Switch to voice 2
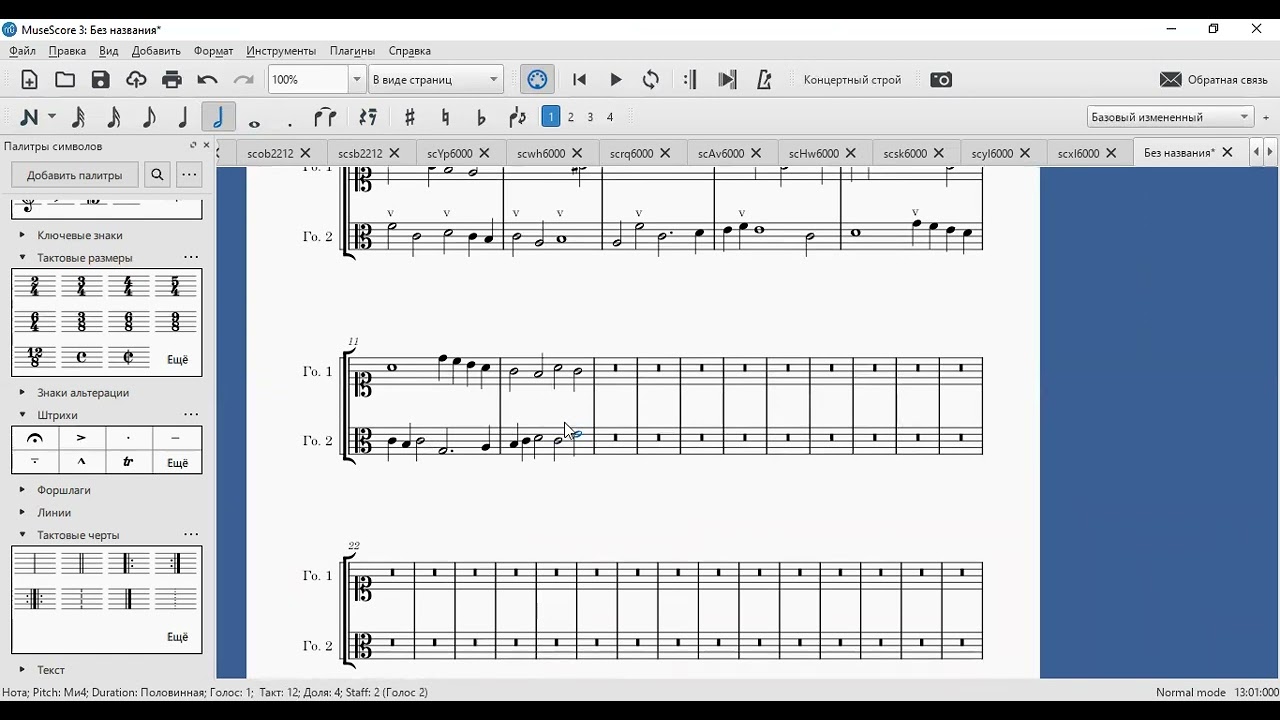The width and height of the screenshot is (1280, 720). pos(571,117)
